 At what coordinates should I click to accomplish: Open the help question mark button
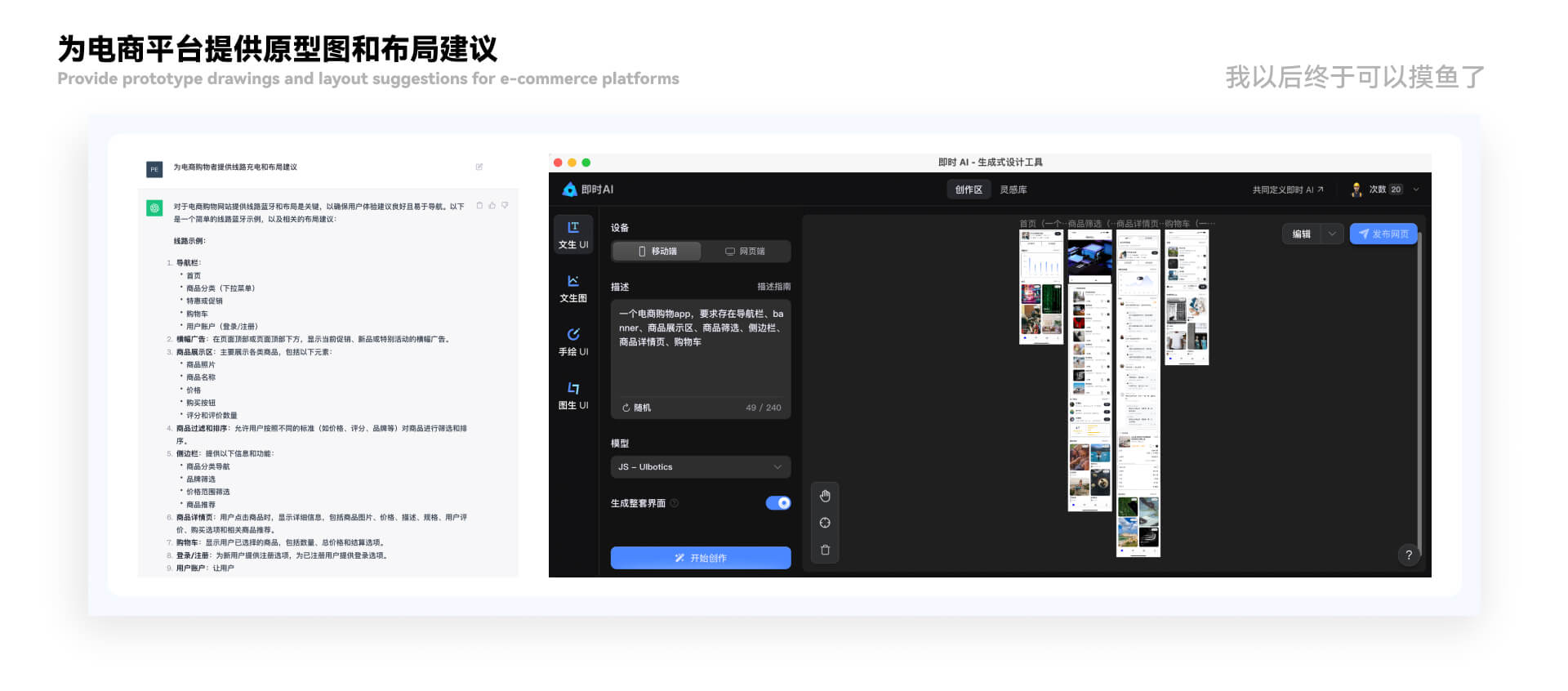1409,555
